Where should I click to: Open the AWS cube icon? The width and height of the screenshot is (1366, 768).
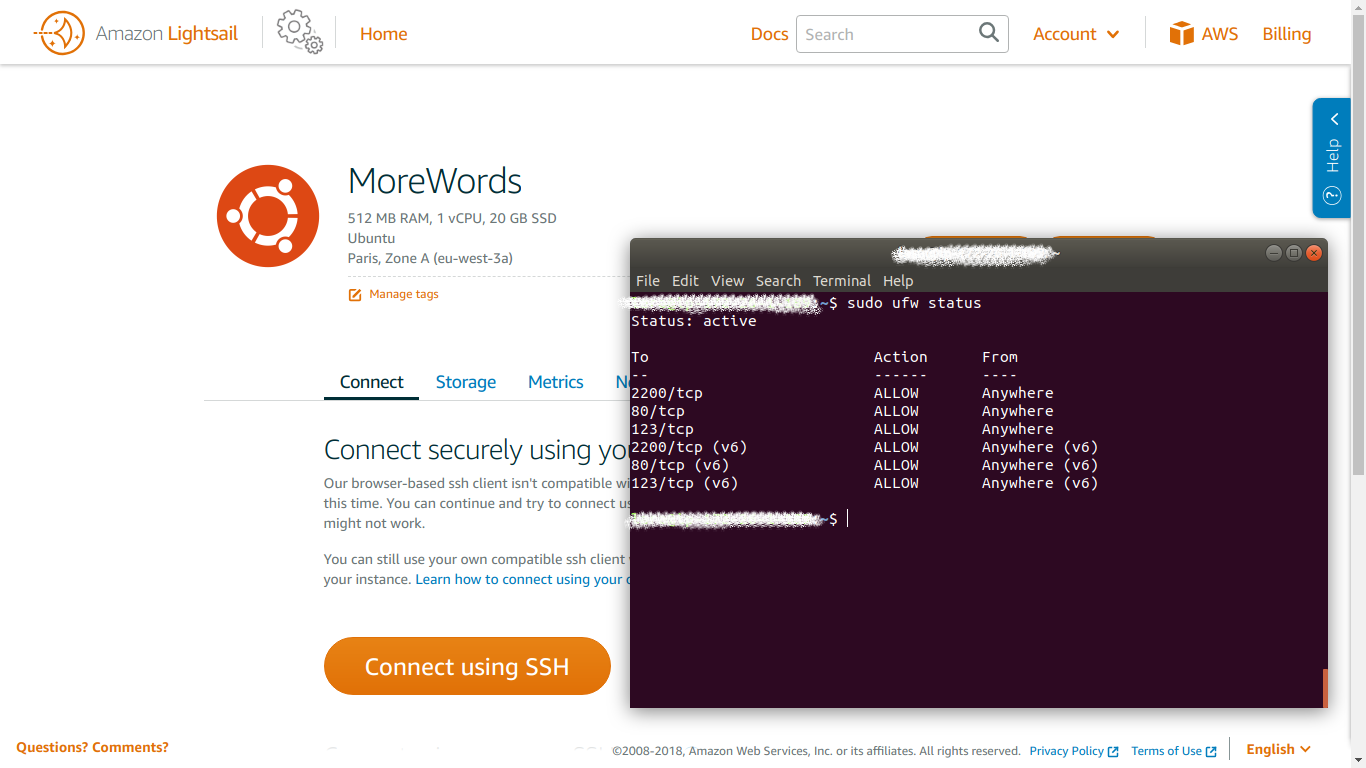(x=1182, y=34)
